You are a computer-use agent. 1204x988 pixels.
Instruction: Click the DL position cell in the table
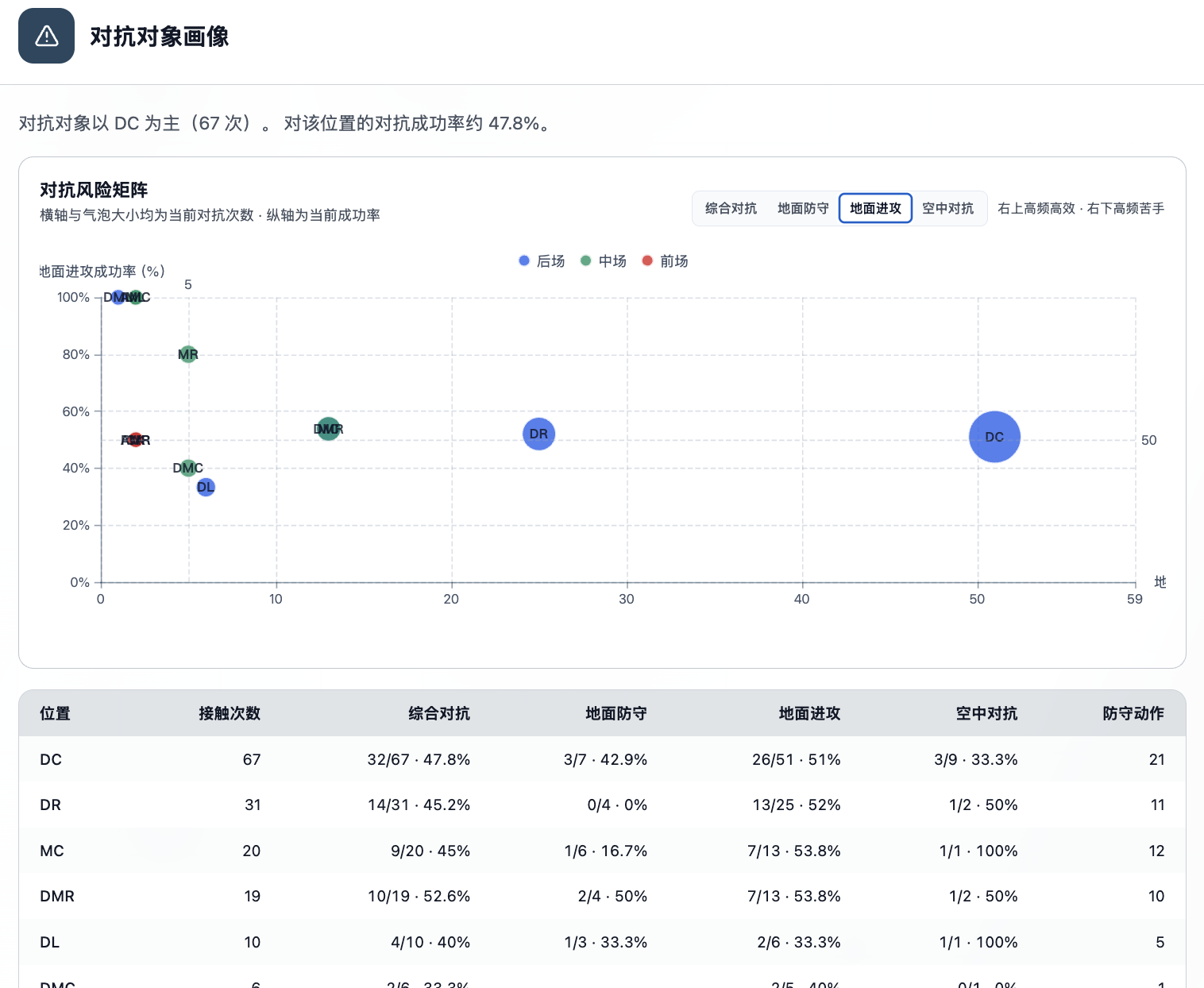tap(50, 942)
